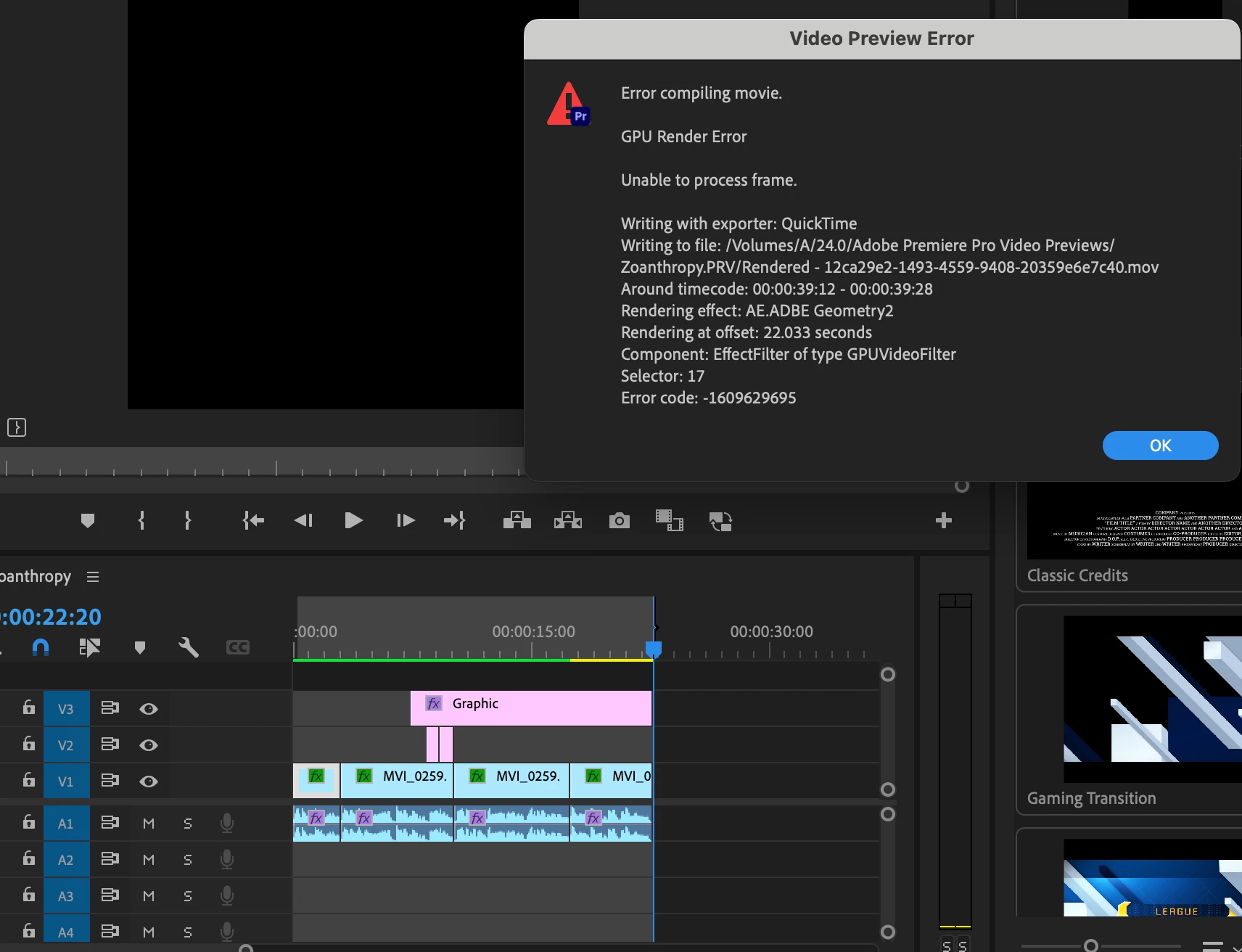Image resolution: width=1242 pixels, height=952 pixels.
Task: Target the A2 track header
Action: click(x=66, y=859)
